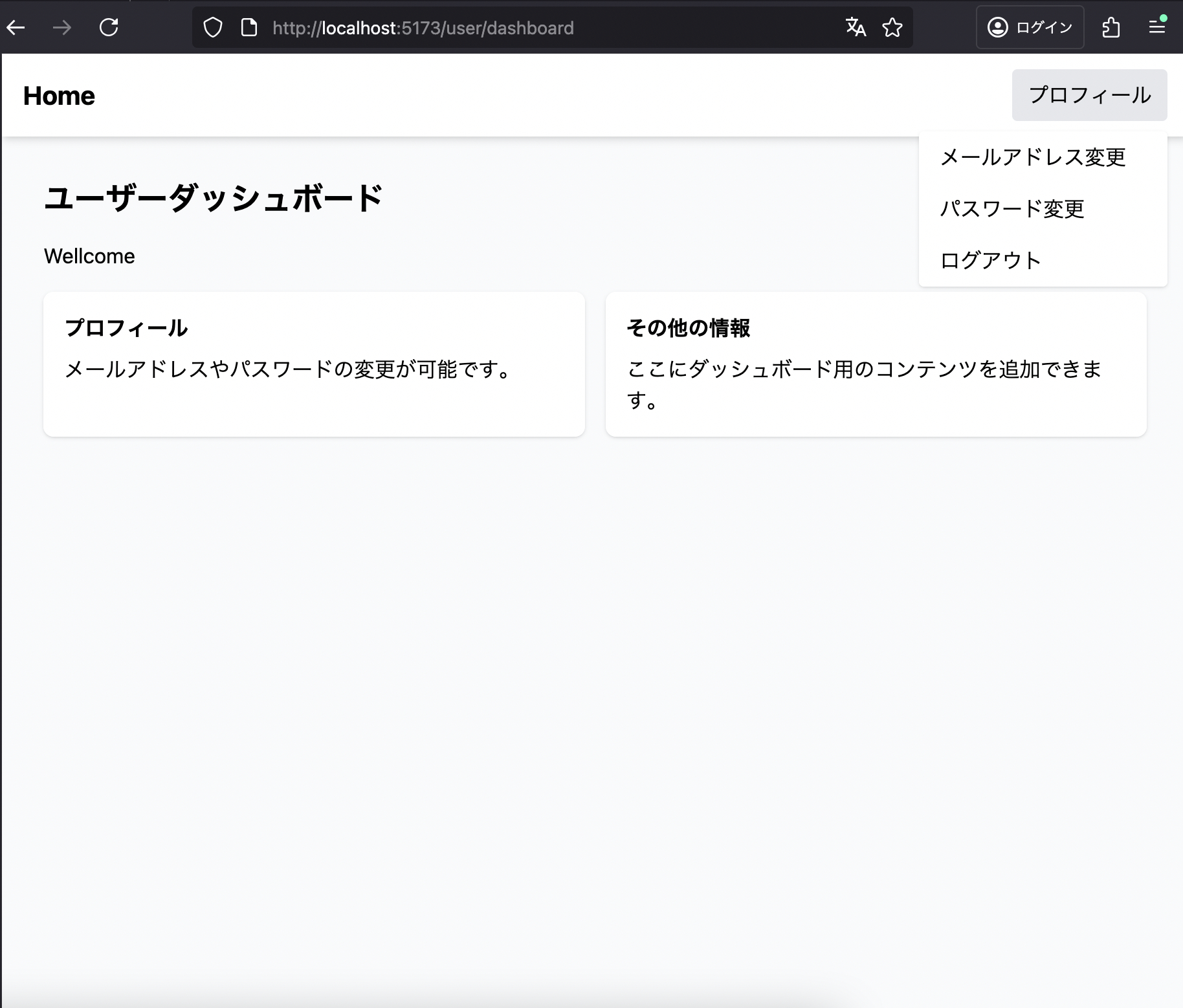The image size is (1183, 1008).
Task: Select パスワード変更 from the menu
Action: (1013, 208)
